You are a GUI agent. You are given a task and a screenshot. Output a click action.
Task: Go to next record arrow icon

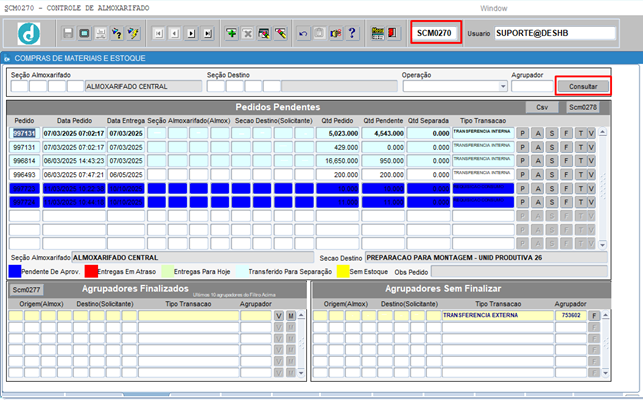point(191,33)
